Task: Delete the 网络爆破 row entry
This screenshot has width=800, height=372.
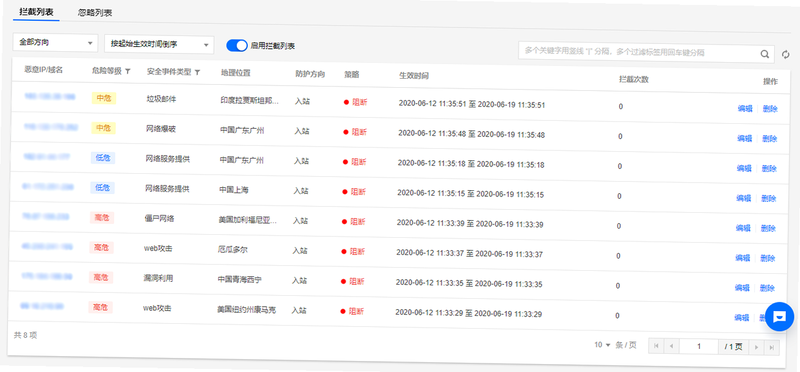Action: (x=769, y=139)
